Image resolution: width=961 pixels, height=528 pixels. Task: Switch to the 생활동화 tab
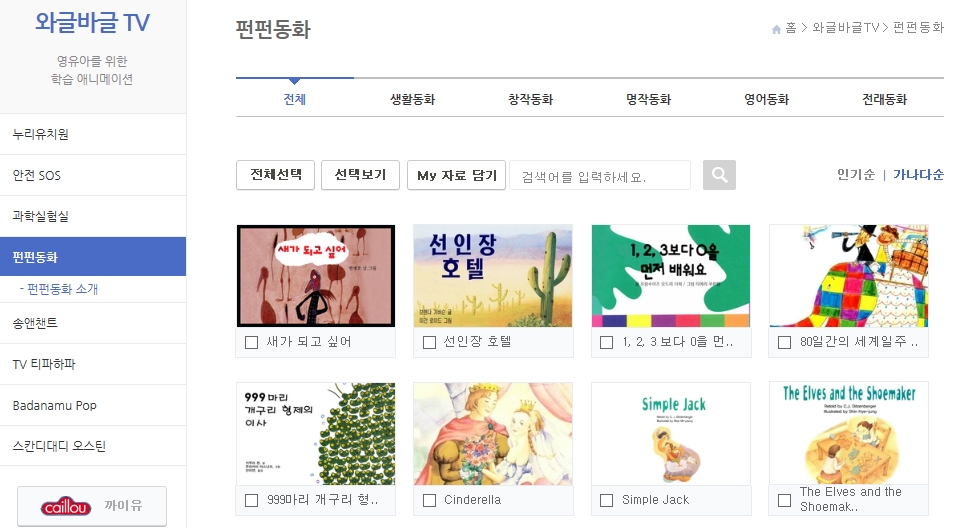click(x=412, y=99)
